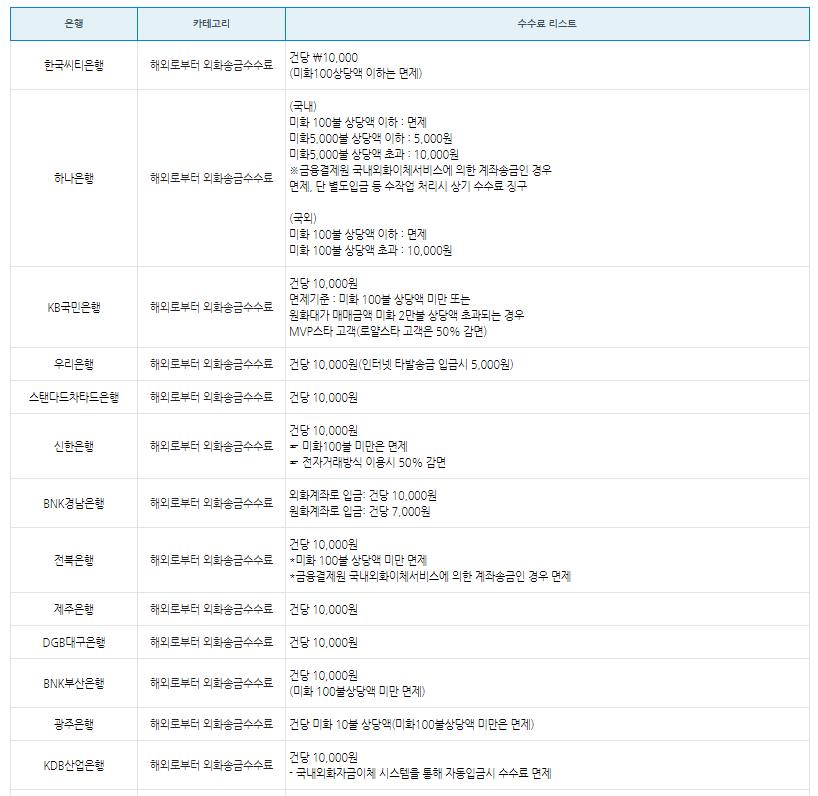The image size is (818, 796).
Task: Click 해외로부터 외화송금수수료 in BNK경남은행 row
Action: pyautogui.click(x=211, y=503)
